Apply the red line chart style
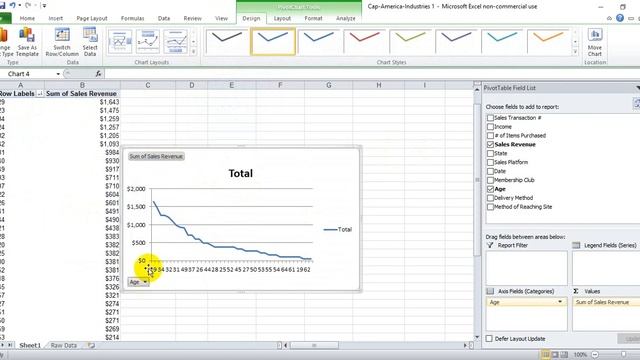This screenshot has width=640, height=360. [364, 41]
